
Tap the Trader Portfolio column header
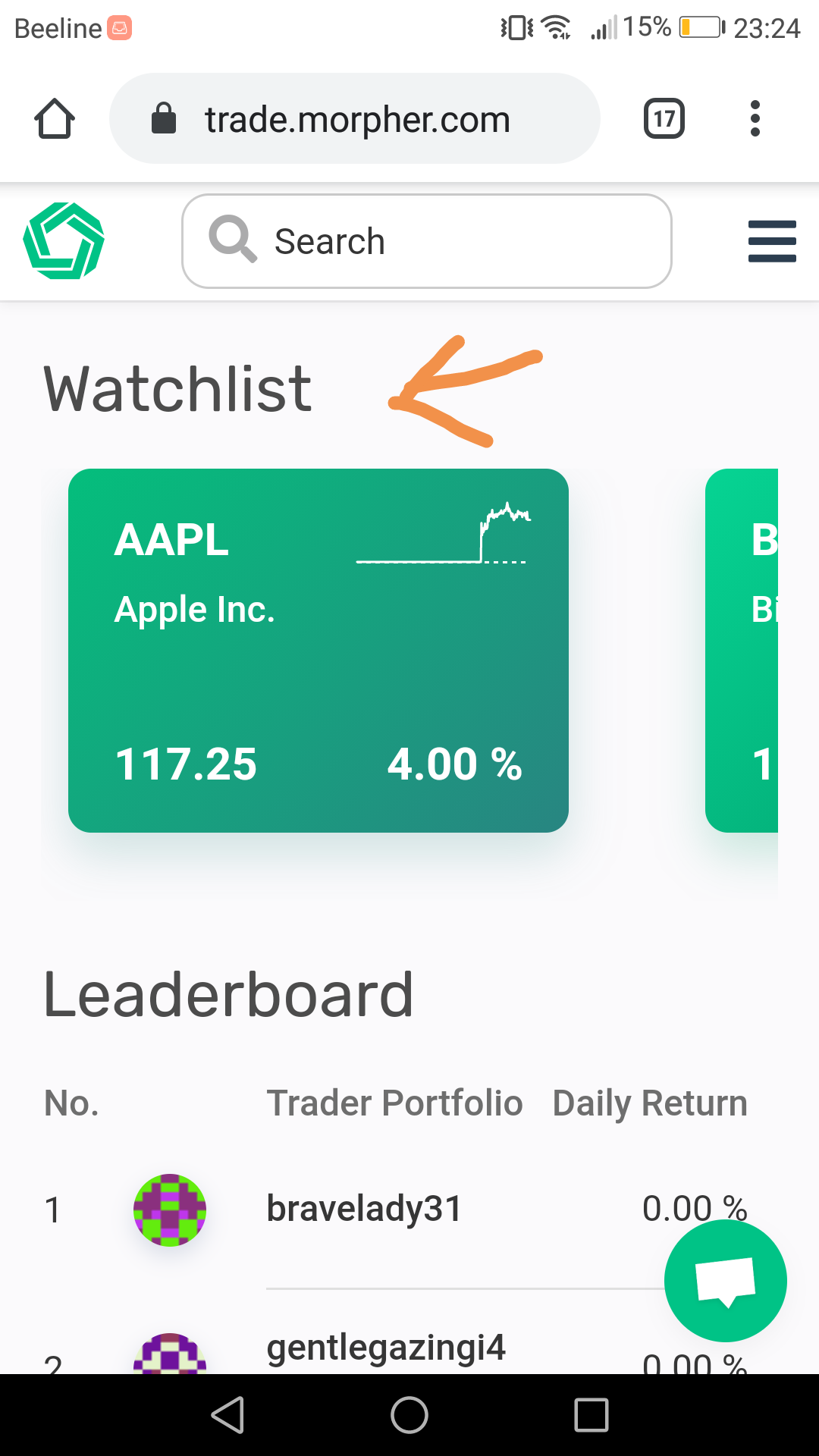(394, 1103)
